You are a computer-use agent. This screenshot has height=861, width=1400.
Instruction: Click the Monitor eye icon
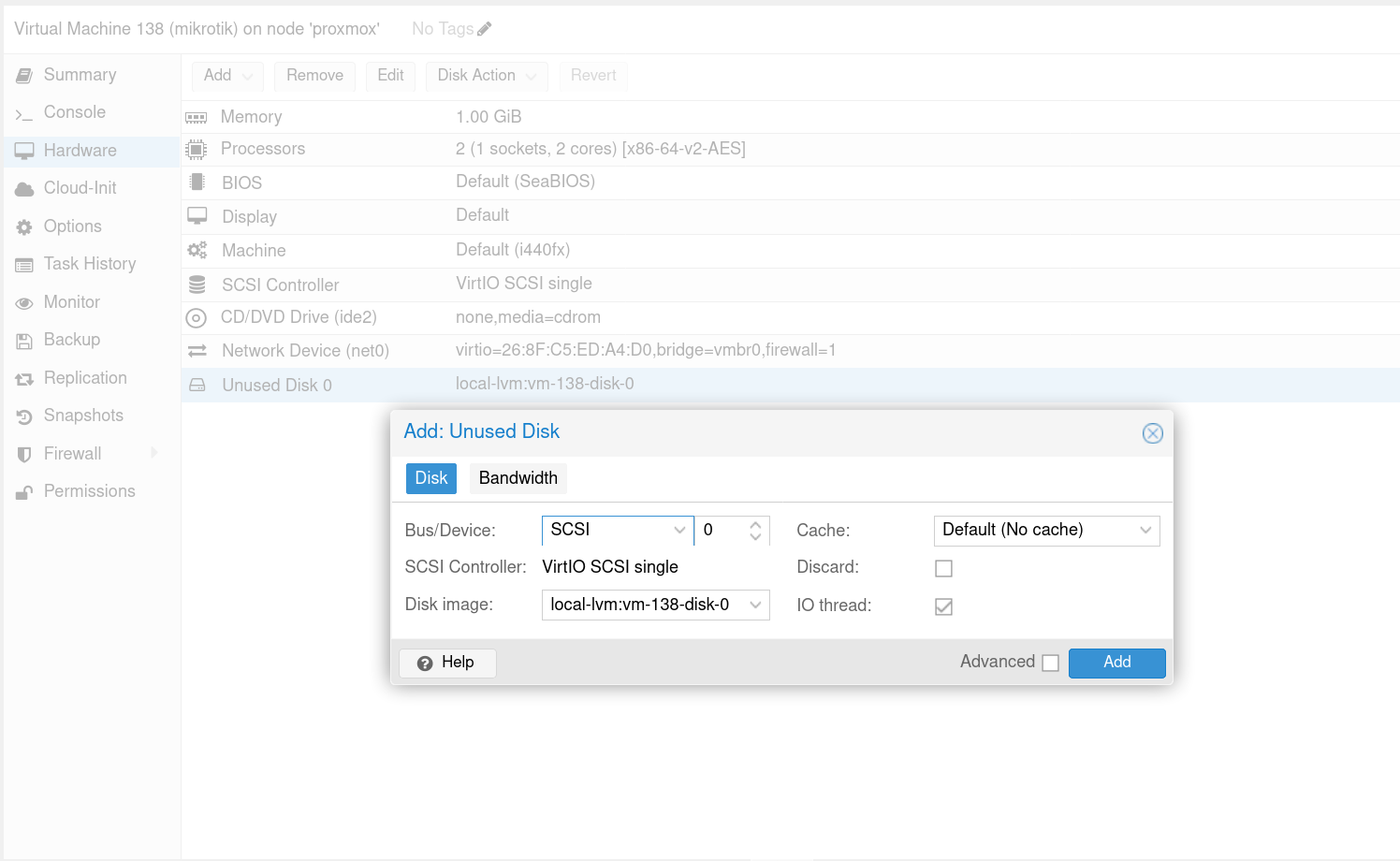[x=24, y=303]
